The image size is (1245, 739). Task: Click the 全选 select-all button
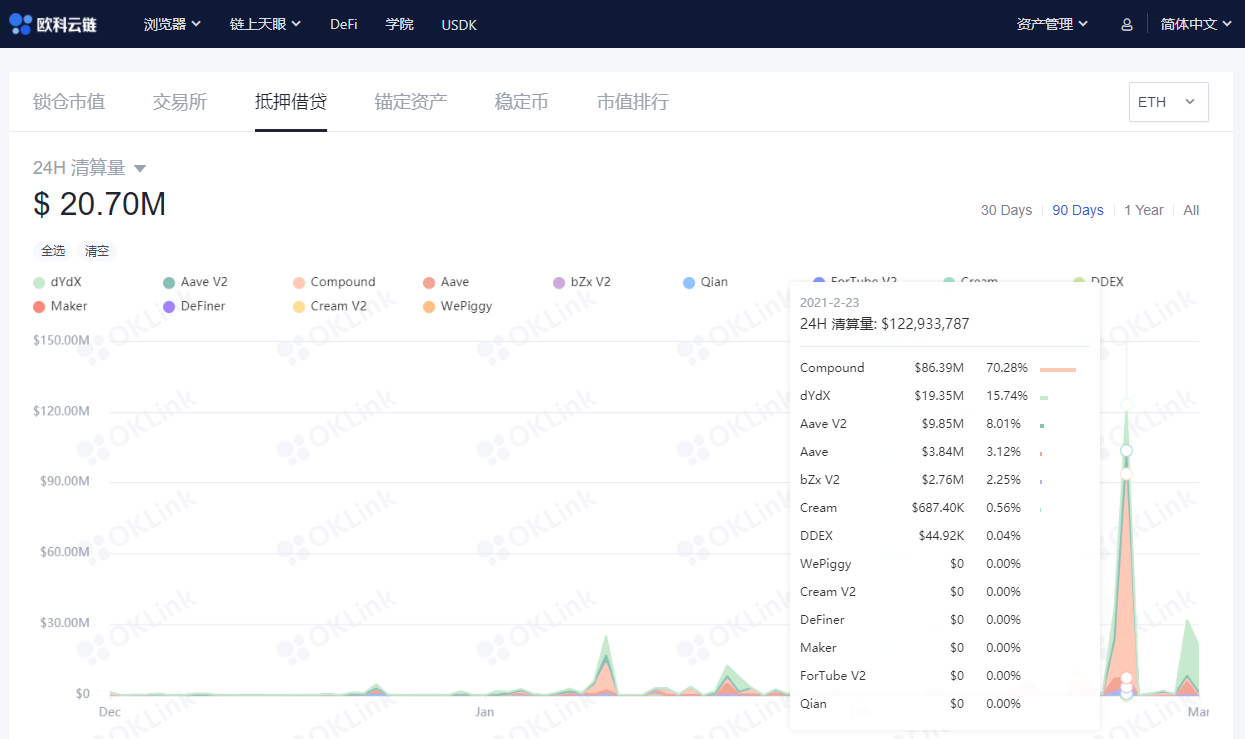pos(52,250)
